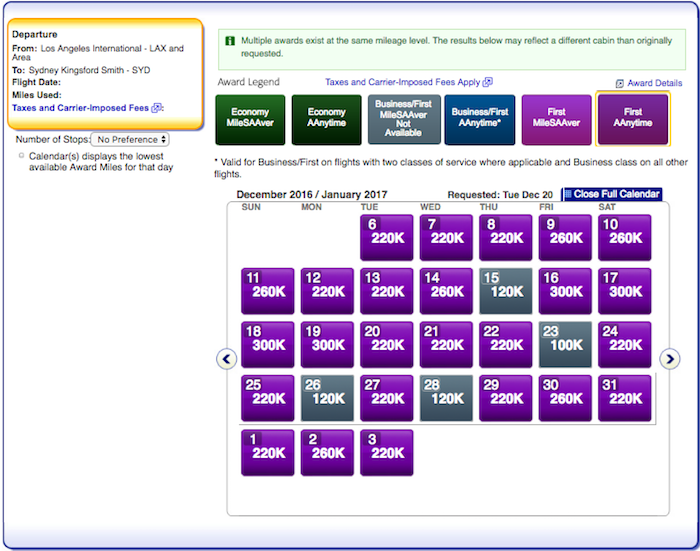Select Business/First AAnytime award type

(x=480, y=120)
